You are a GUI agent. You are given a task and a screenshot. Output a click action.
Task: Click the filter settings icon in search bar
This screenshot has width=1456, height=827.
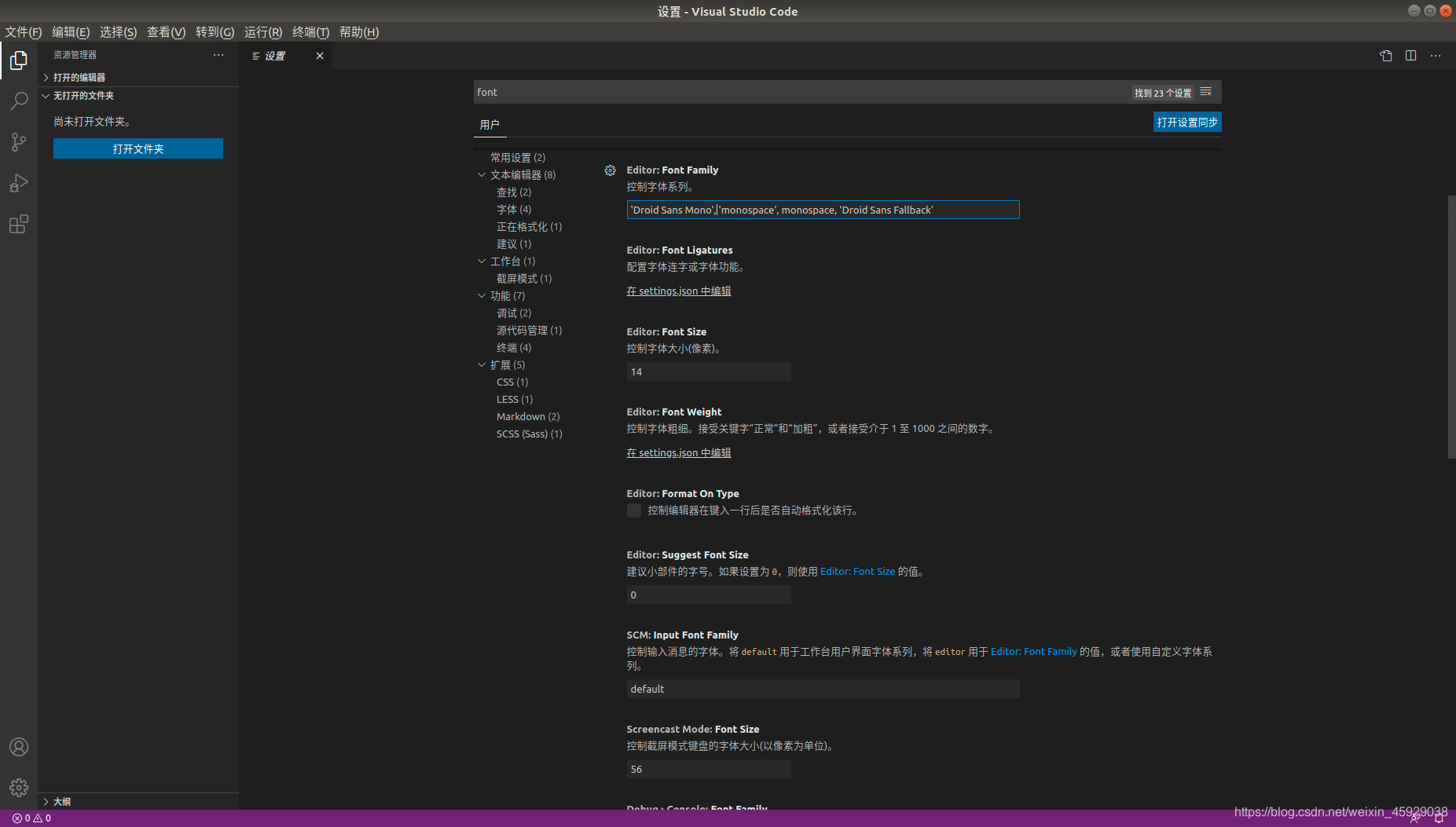point(1206,92)
